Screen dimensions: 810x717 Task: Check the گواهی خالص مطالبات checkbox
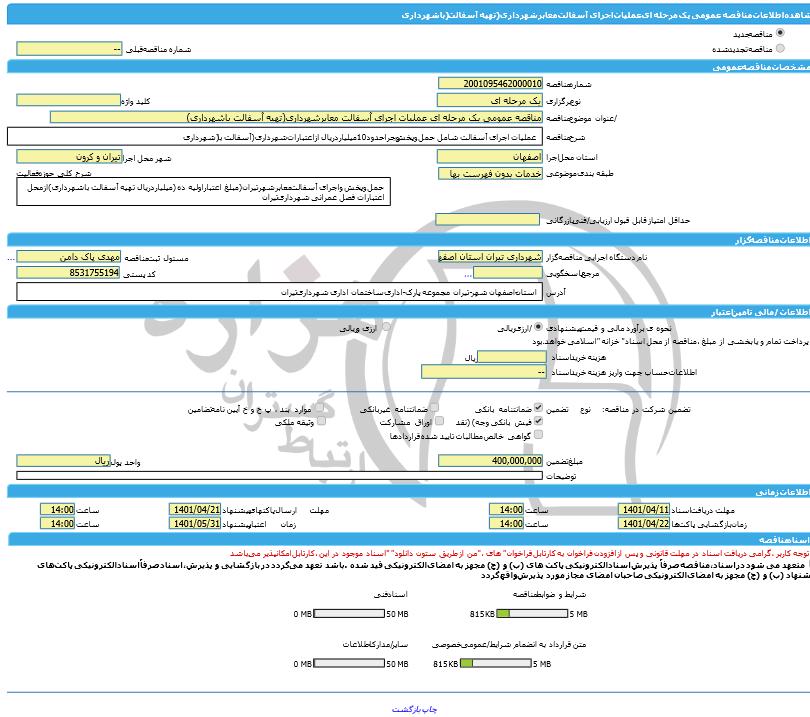pyautogui.click(x=540, y=436)
